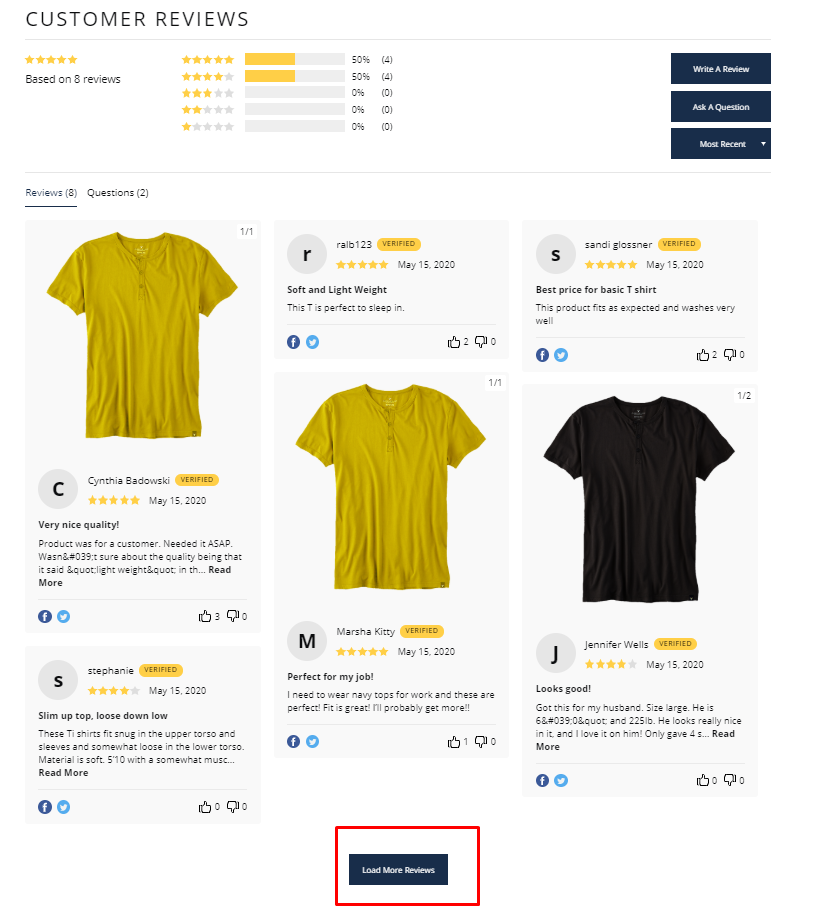Thumbs up sandi glossner's review

tap(703, 354)
